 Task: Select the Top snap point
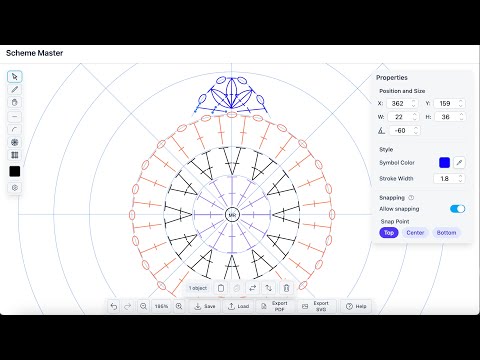(x=389, y=233)
